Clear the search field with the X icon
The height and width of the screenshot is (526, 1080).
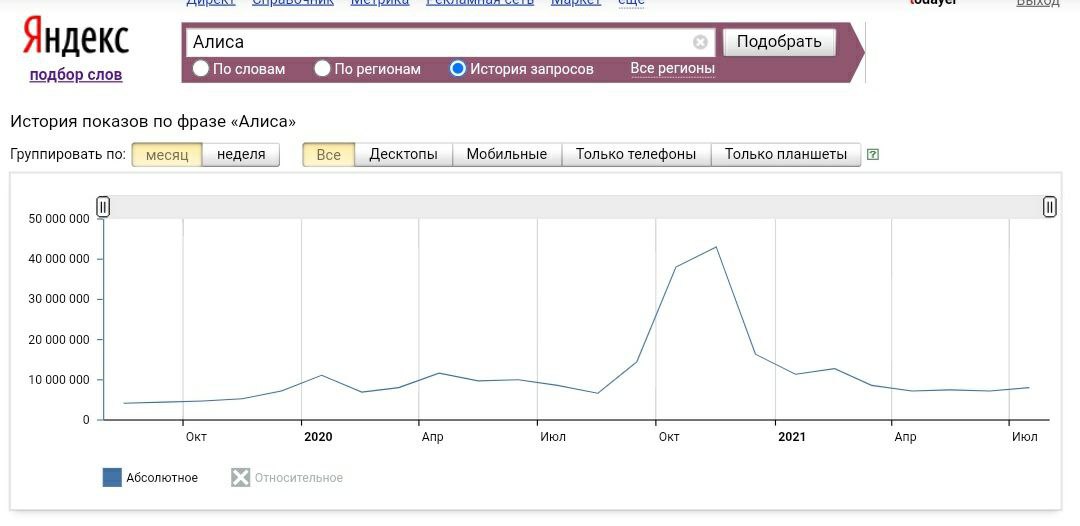point(700,42)
